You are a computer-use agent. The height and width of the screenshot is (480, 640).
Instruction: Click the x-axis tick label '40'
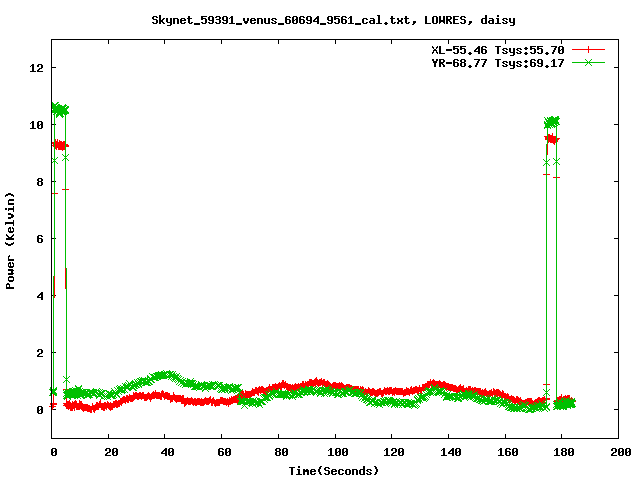click(x=167, y=452)
